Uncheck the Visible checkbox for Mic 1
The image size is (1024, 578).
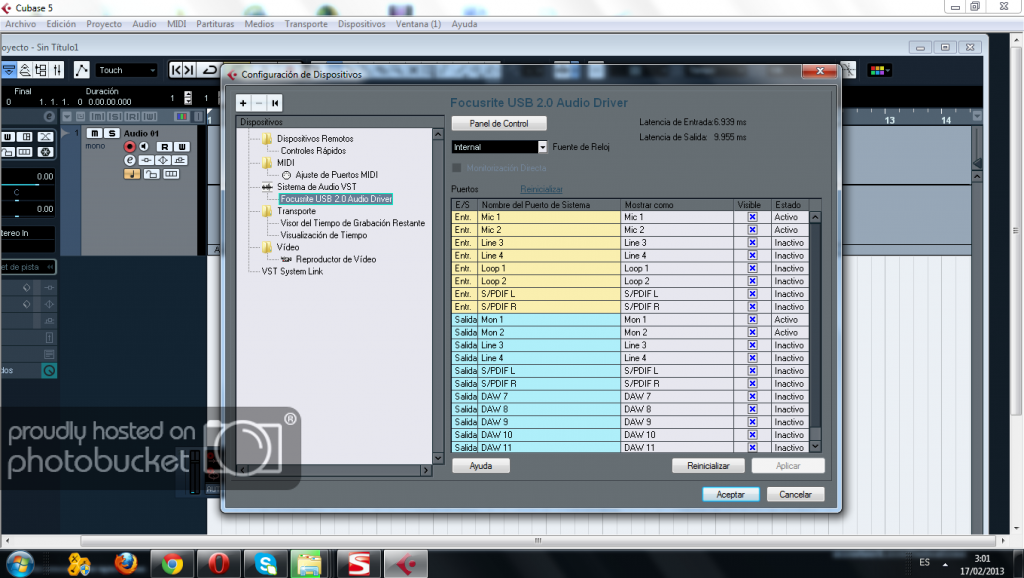click(x=752, y=217)
